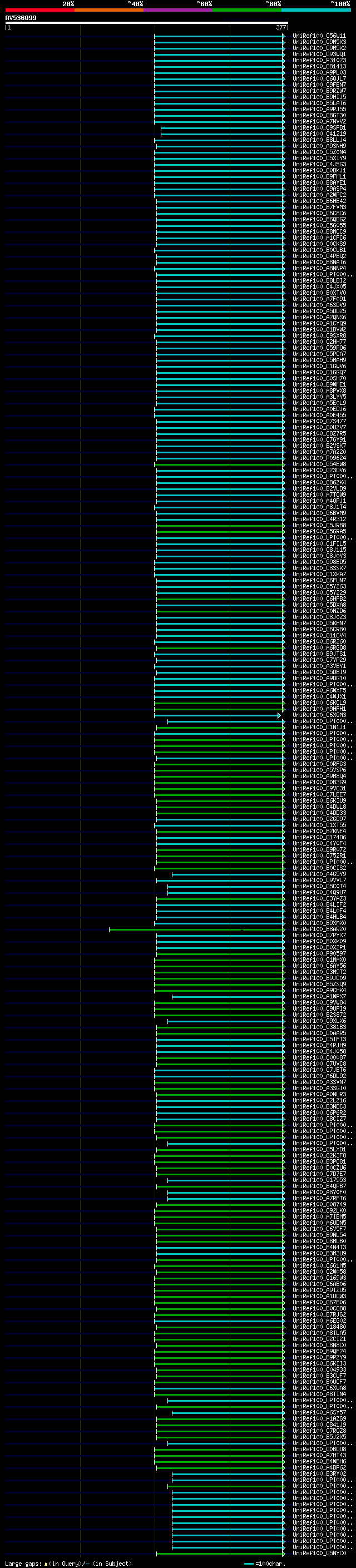Select hit label UniRef100_Q04933
The width and height of the screenshot is (356, 1568).
[319, 1369]
